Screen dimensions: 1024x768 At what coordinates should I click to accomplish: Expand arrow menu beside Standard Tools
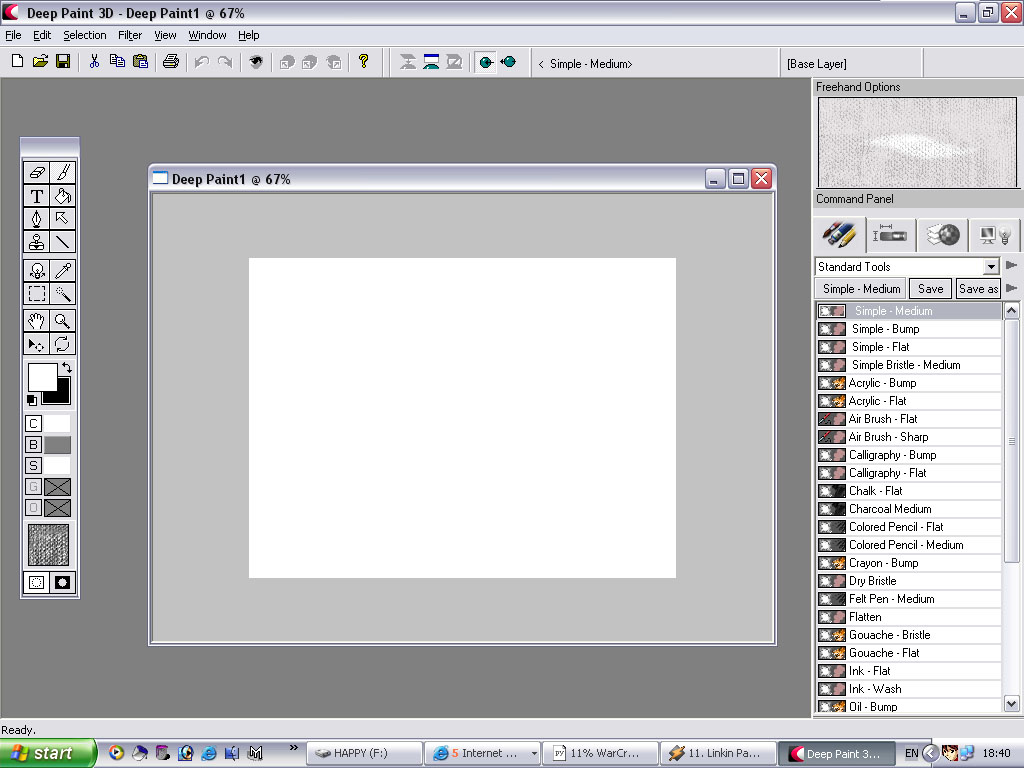pos(1012,265)
